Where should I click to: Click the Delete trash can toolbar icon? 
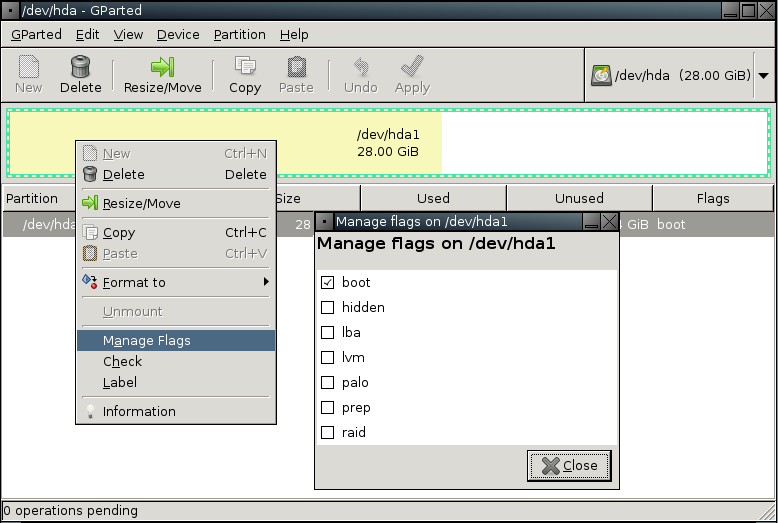pos(80,66)
